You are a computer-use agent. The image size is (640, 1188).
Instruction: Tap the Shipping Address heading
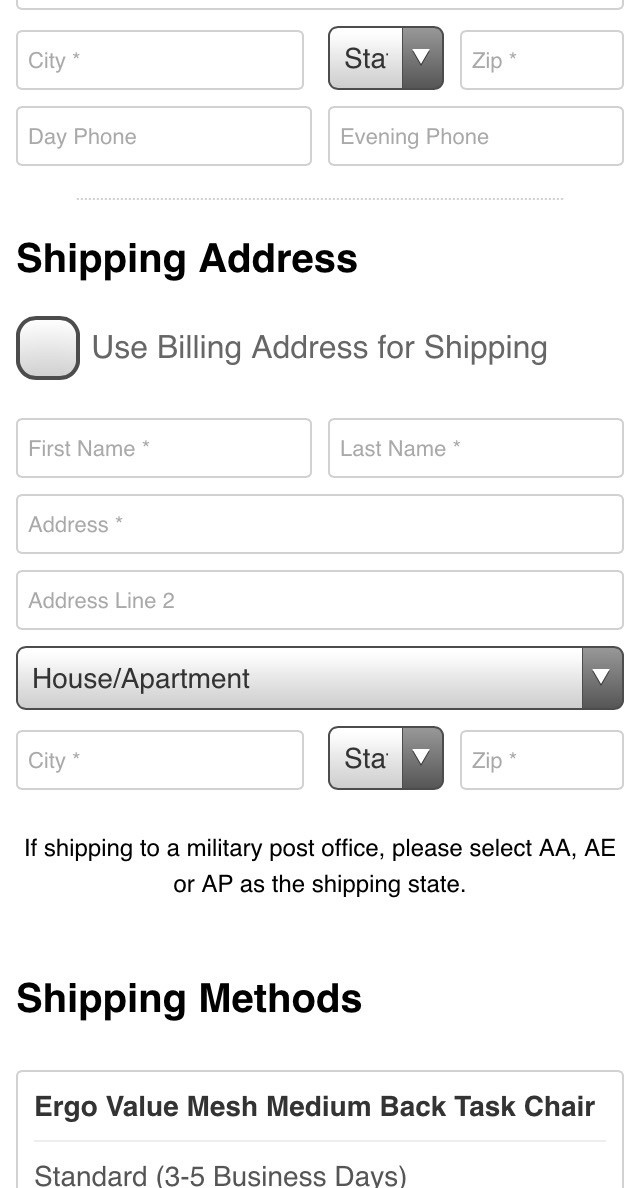click(187, 259)
